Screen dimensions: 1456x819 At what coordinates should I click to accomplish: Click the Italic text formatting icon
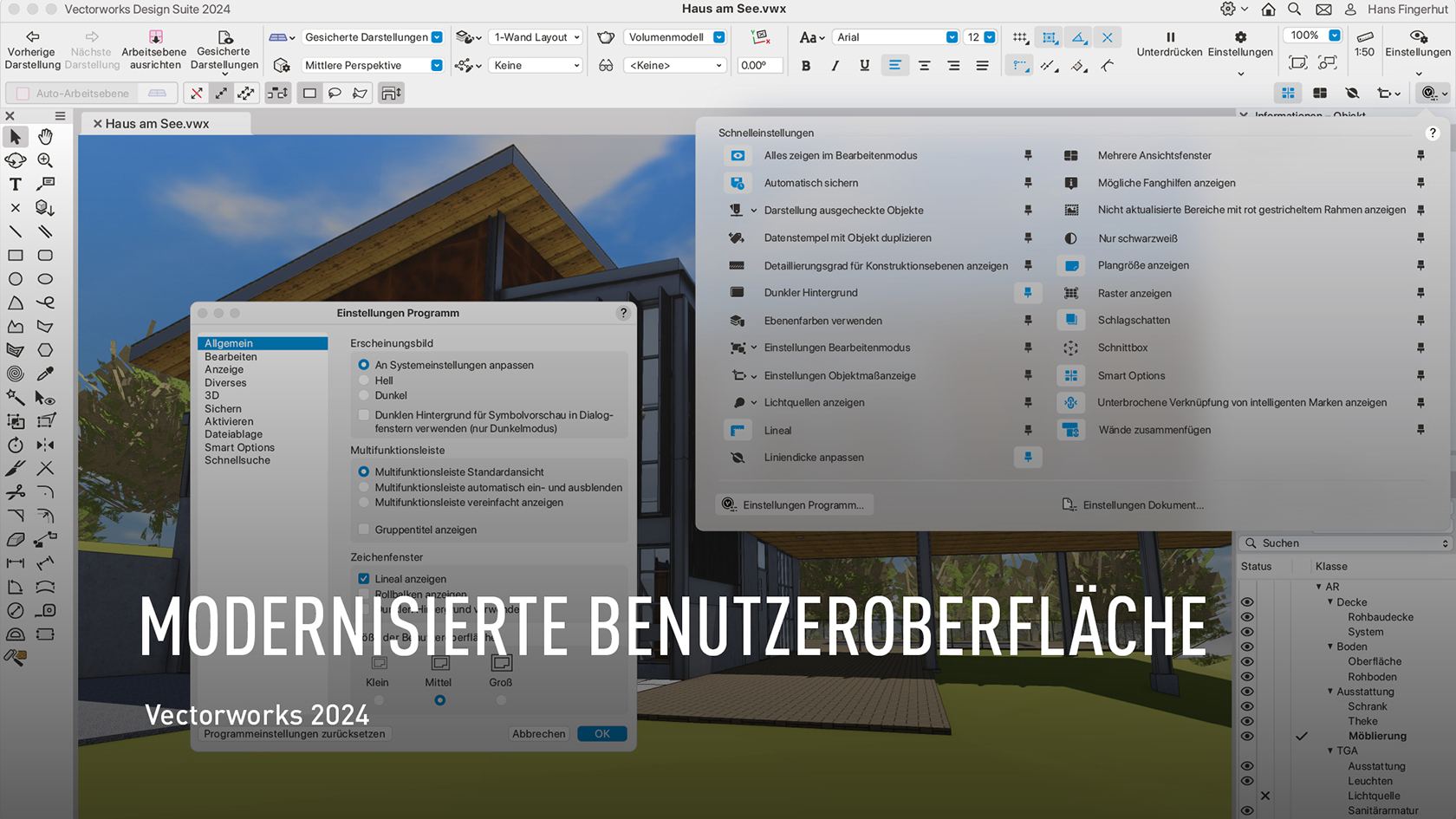pyautogui.click(x=835, y=66)
